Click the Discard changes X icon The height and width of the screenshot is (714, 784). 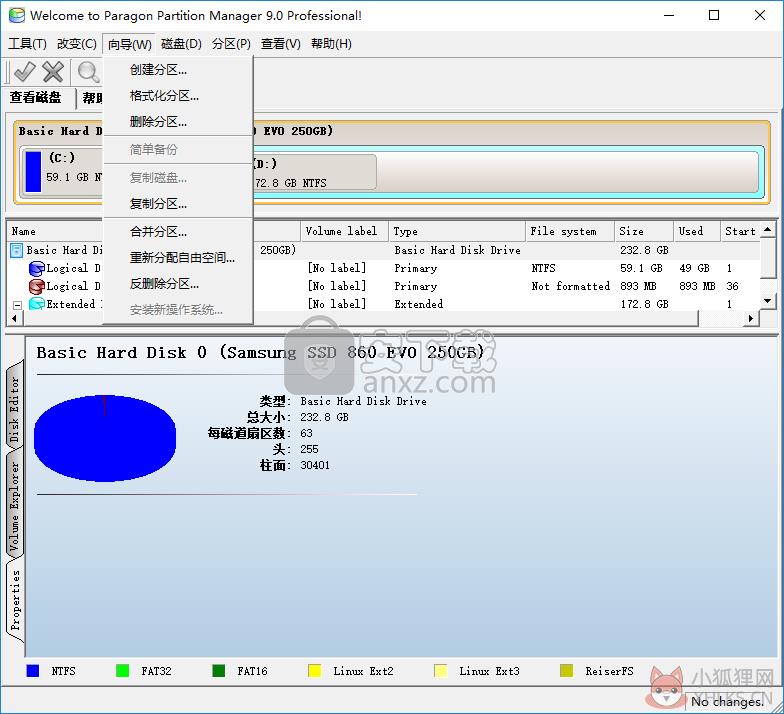[52, 72]
